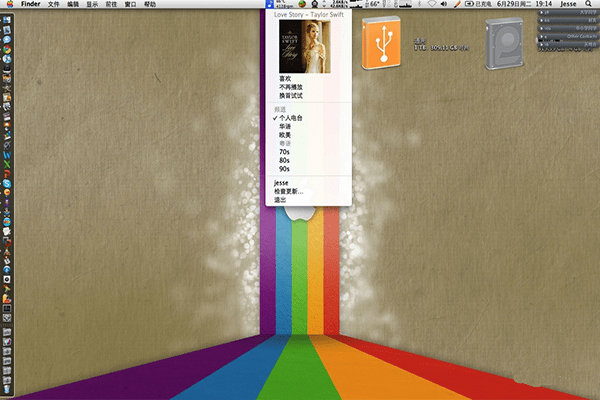This screenshot has height=400, width=600.
Task: Launch Microsoft Excel from the dock
Action: 7,165
